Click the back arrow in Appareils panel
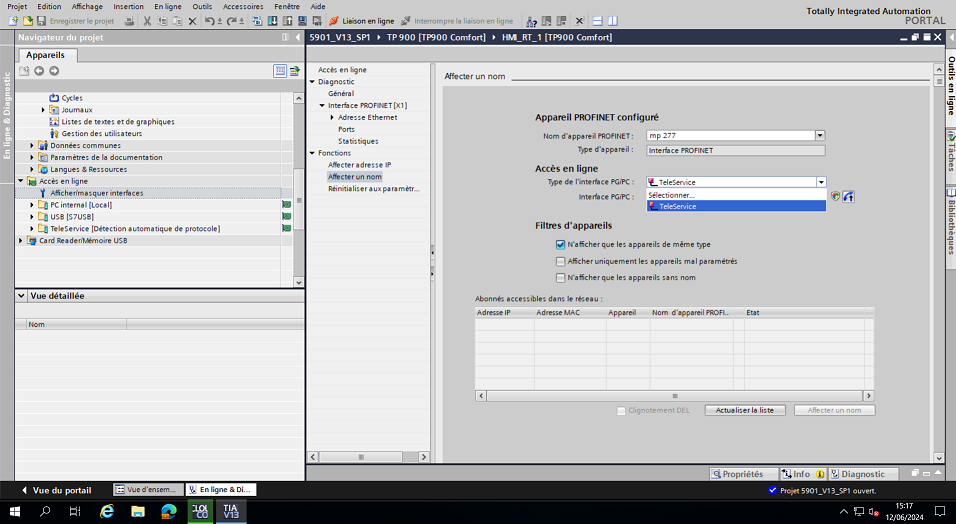 pyautogui.click(x=39, y=71)
